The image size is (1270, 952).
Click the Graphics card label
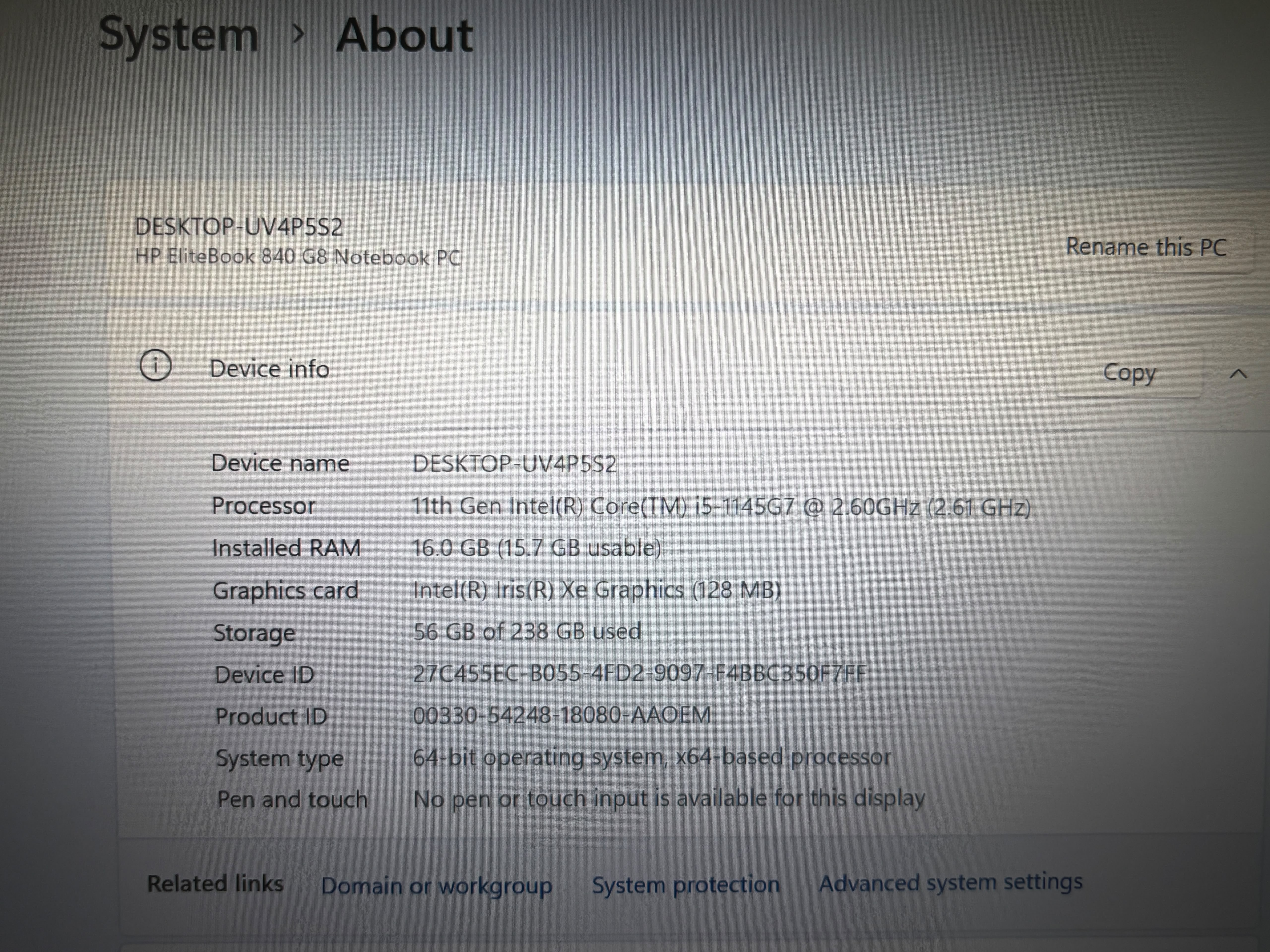(x=285, y=591)
